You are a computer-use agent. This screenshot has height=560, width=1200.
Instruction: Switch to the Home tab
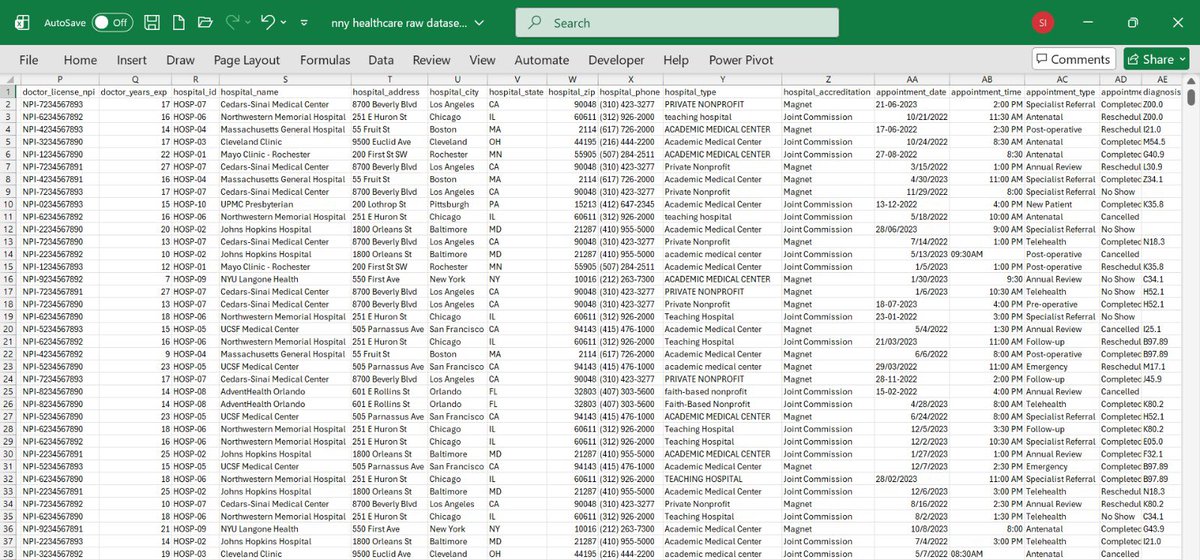coord(81,60)
